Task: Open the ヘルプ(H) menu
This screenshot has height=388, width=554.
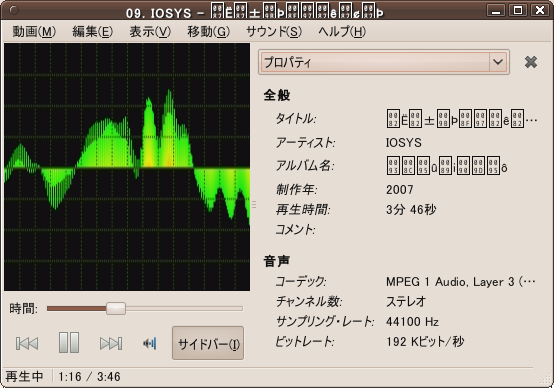Action: [342, 32]
